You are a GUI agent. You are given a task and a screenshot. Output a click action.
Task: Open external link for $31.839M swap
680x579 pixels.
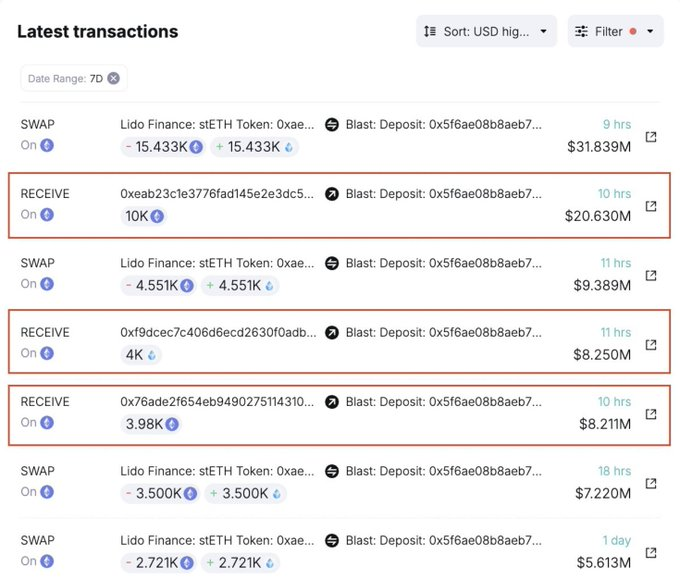(x=651, y=137)
